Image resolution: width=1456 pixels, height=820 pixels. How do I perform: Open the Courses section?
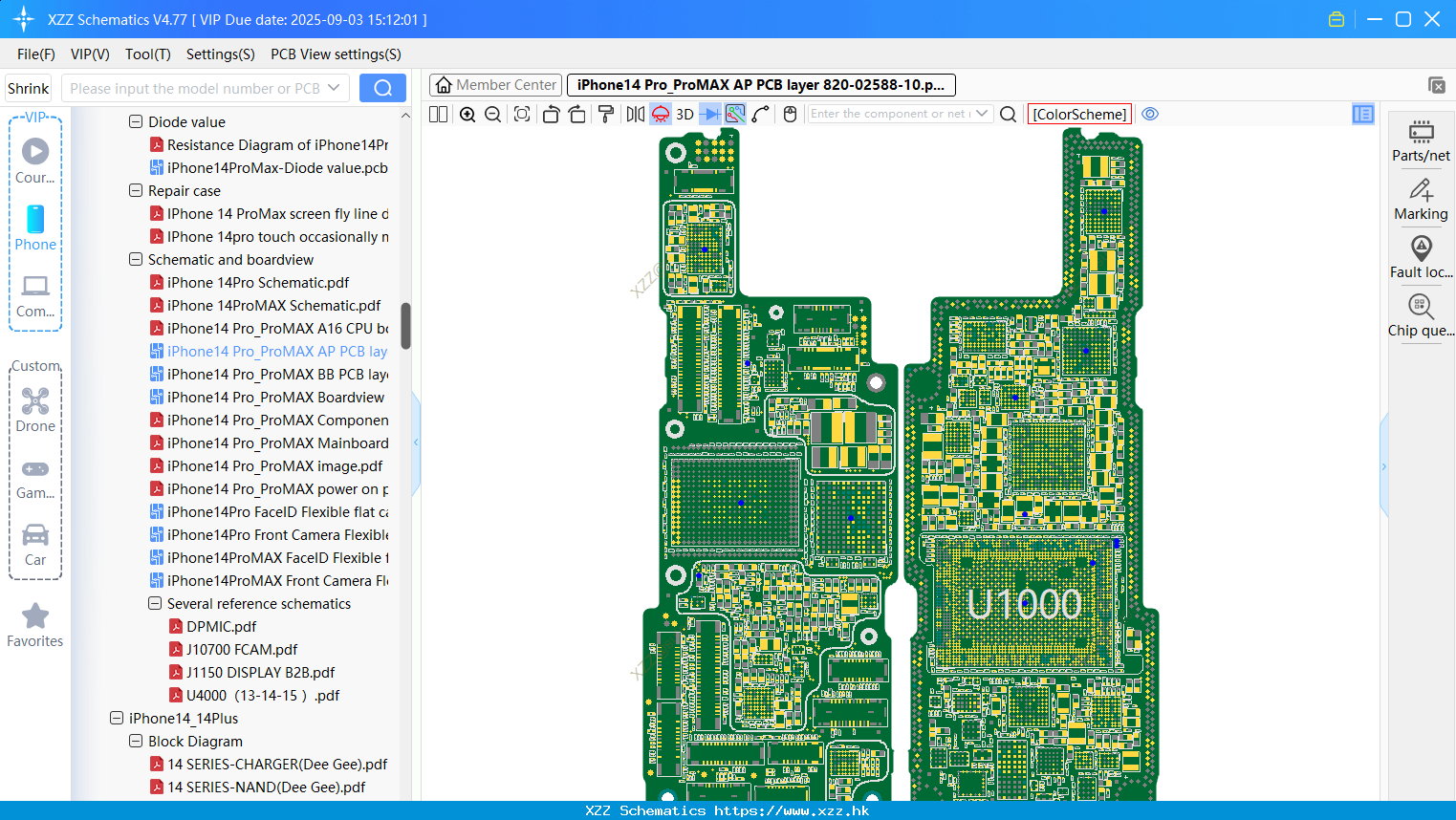click(35, 161)
